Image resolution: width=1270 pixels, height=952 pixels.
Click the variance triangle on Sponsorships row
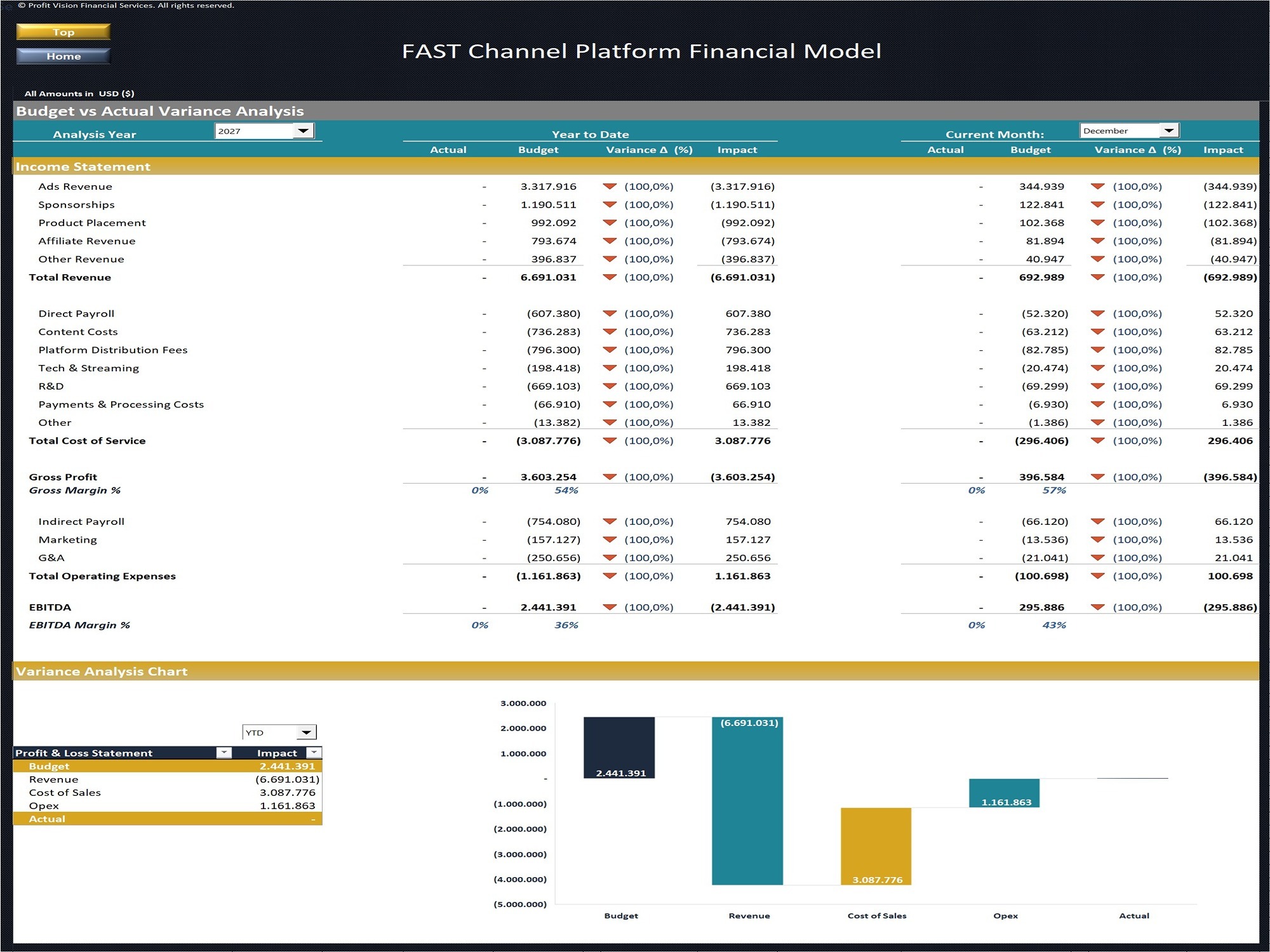click(x=610, y=204)
